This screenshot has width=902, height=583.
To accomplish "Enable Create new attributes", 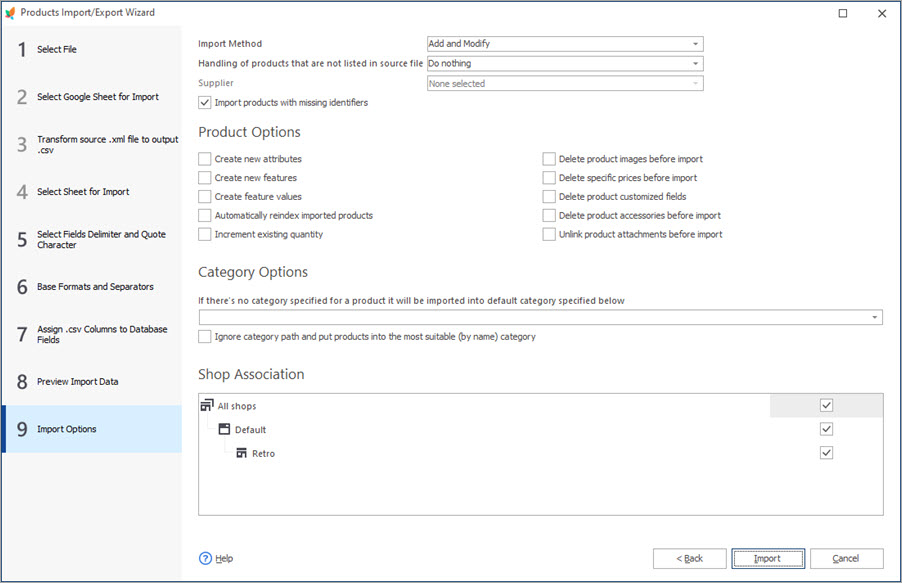I will coord(204,159).
